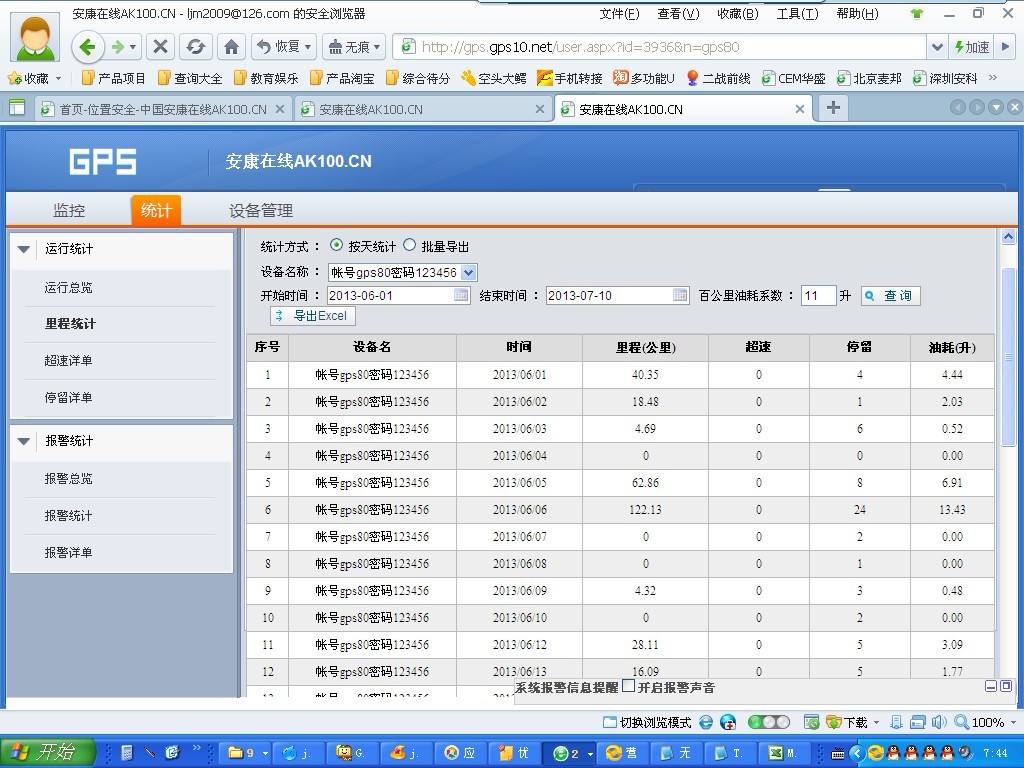This screenshot has height=768, width=1024.
Task: Close the 首页-位置安全 browser tab
Action: point(280,109)
